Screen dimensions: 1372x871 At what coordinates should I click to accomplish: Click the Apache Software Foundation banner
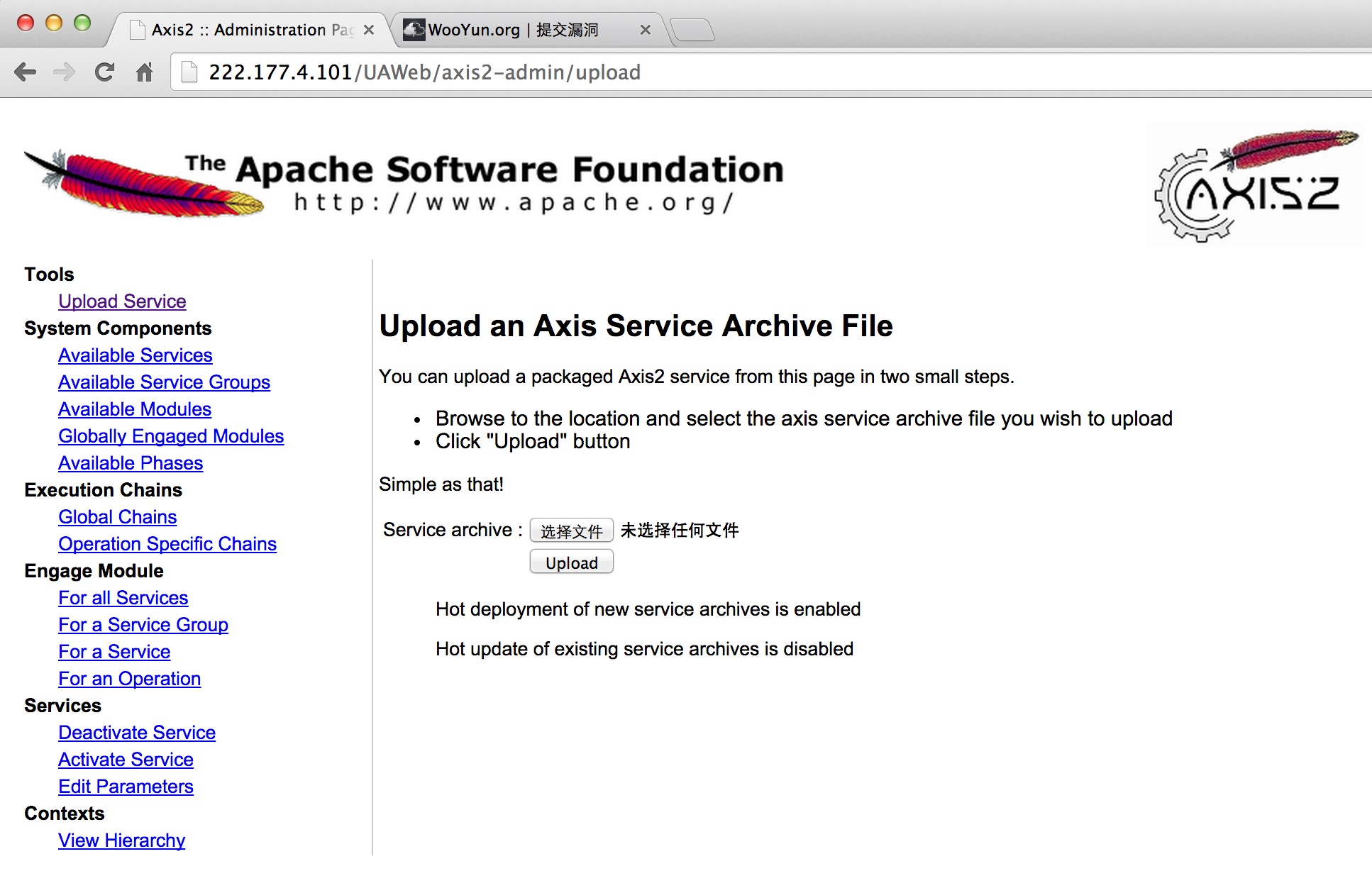tap(404, 182)
